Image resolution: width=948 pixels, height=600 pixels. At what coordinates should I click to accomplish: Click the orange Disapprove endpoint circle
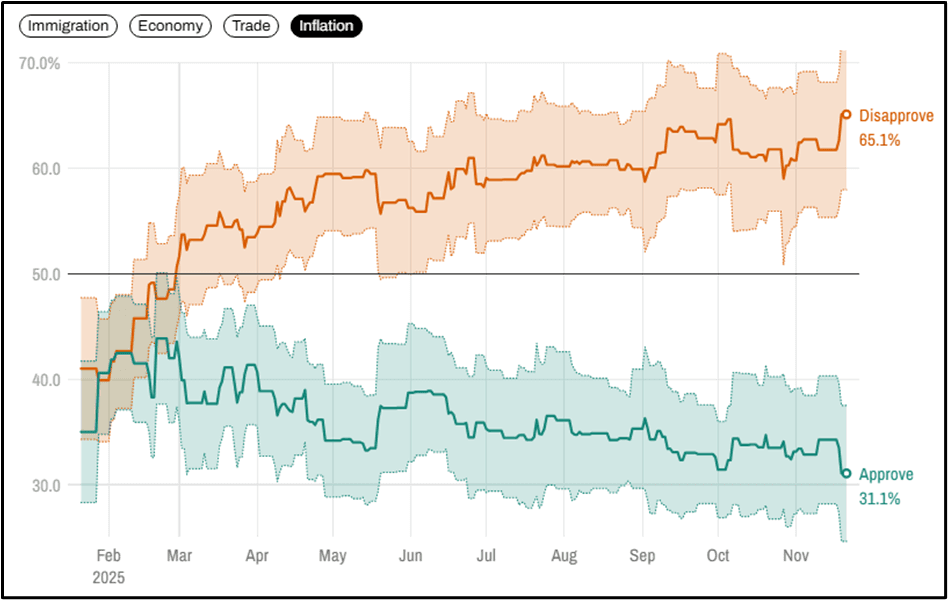pyautogui.click(x=845, y=115)
